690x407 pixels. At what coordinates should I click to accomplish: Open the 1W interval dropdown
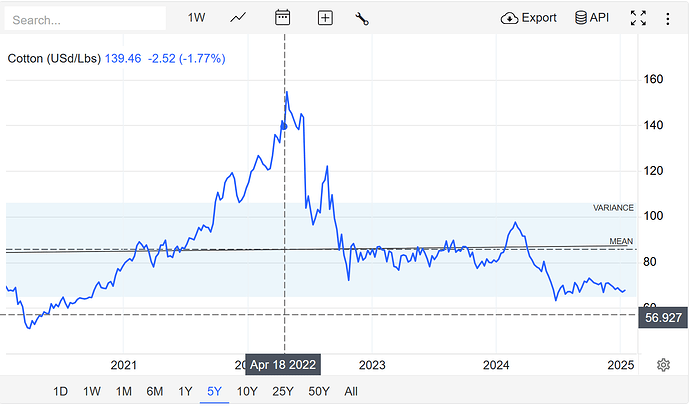pyautogui.click(x=196, y=18)
